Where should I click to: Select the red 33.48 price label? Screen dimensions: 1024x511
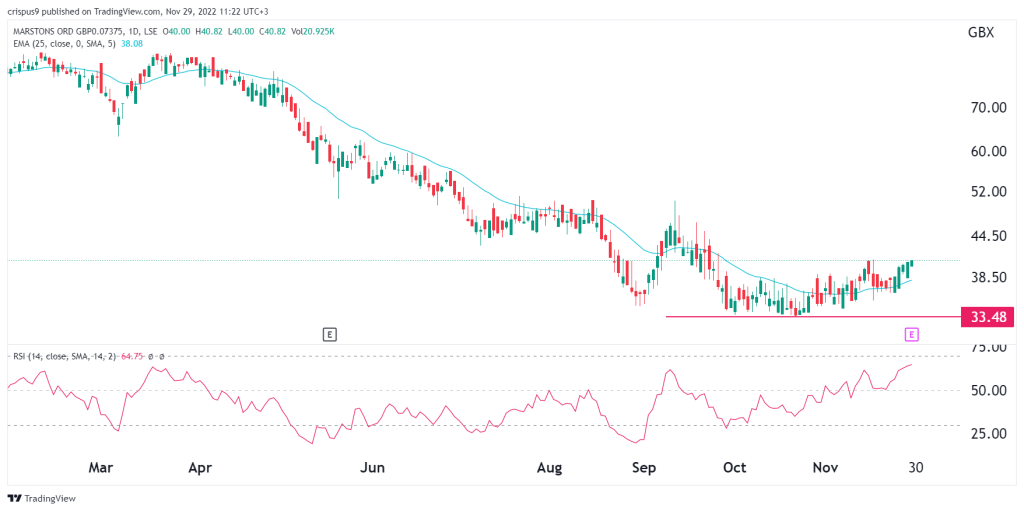click(x=987, y=318)
